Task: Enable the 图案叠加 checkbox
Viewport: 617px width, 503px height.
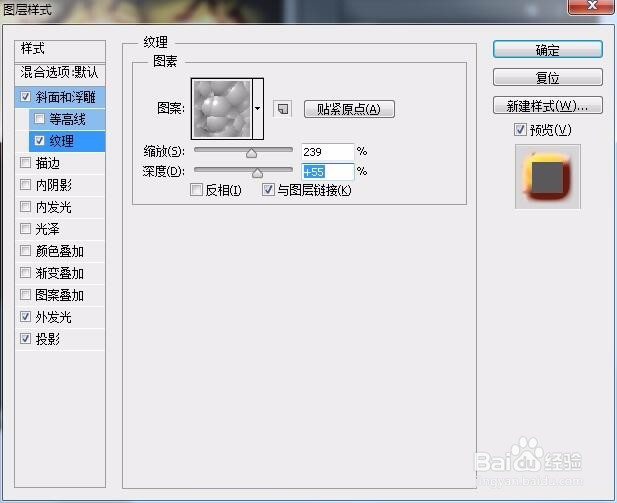Action: tap(25, 295)
